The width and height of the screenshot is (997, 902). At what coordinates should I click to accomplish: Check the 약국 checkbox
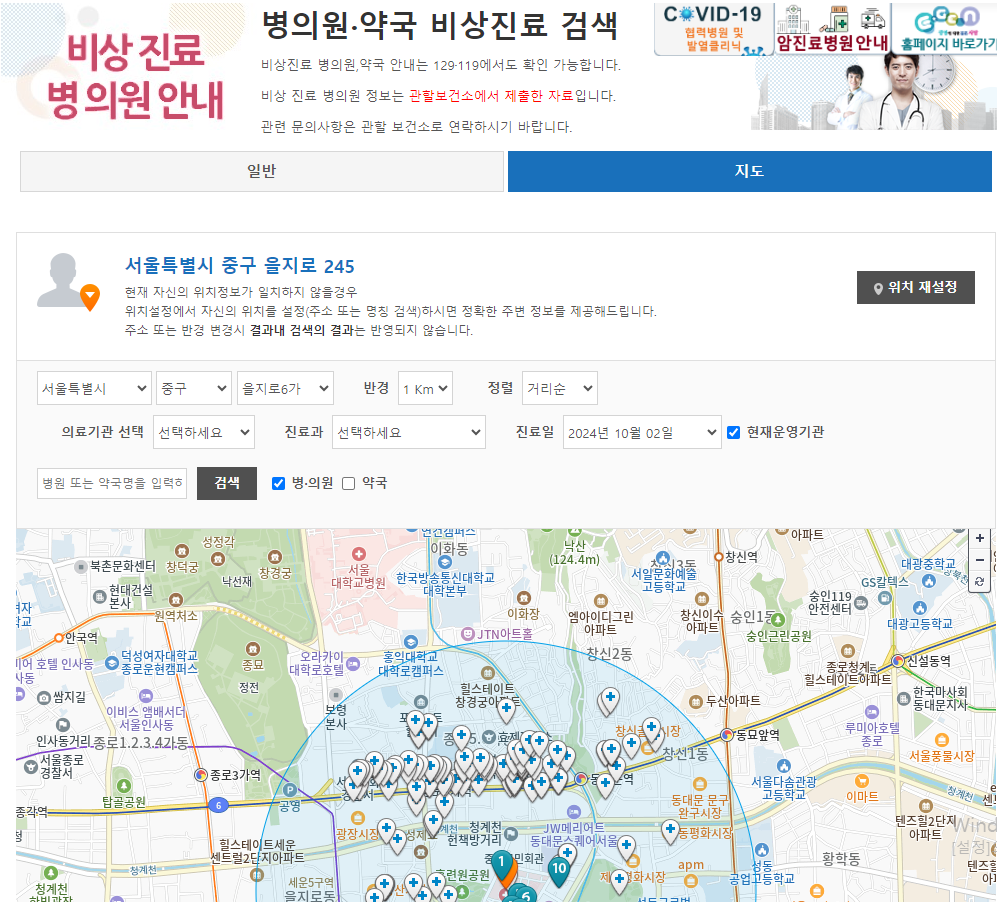point(348,484)
